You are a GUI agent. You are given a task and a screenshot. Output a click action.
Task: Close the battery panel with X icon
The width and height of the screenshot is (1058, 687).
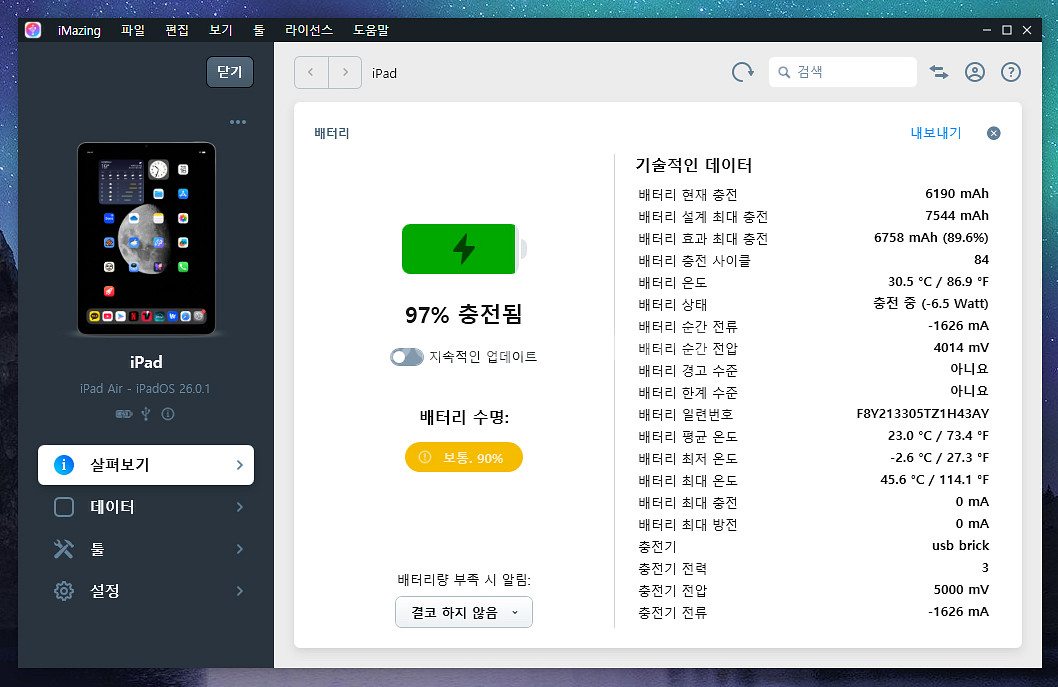[993, 133]
